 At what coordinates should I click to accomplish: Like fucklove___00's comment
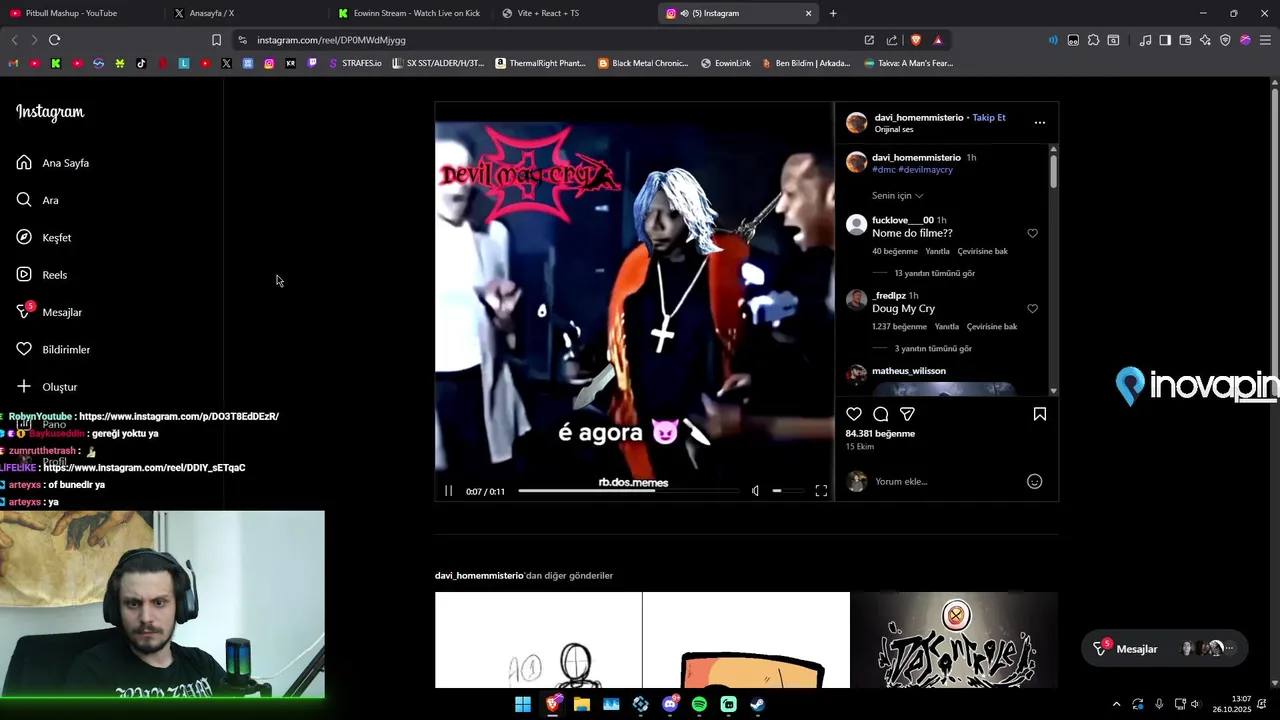point(1033,233)
